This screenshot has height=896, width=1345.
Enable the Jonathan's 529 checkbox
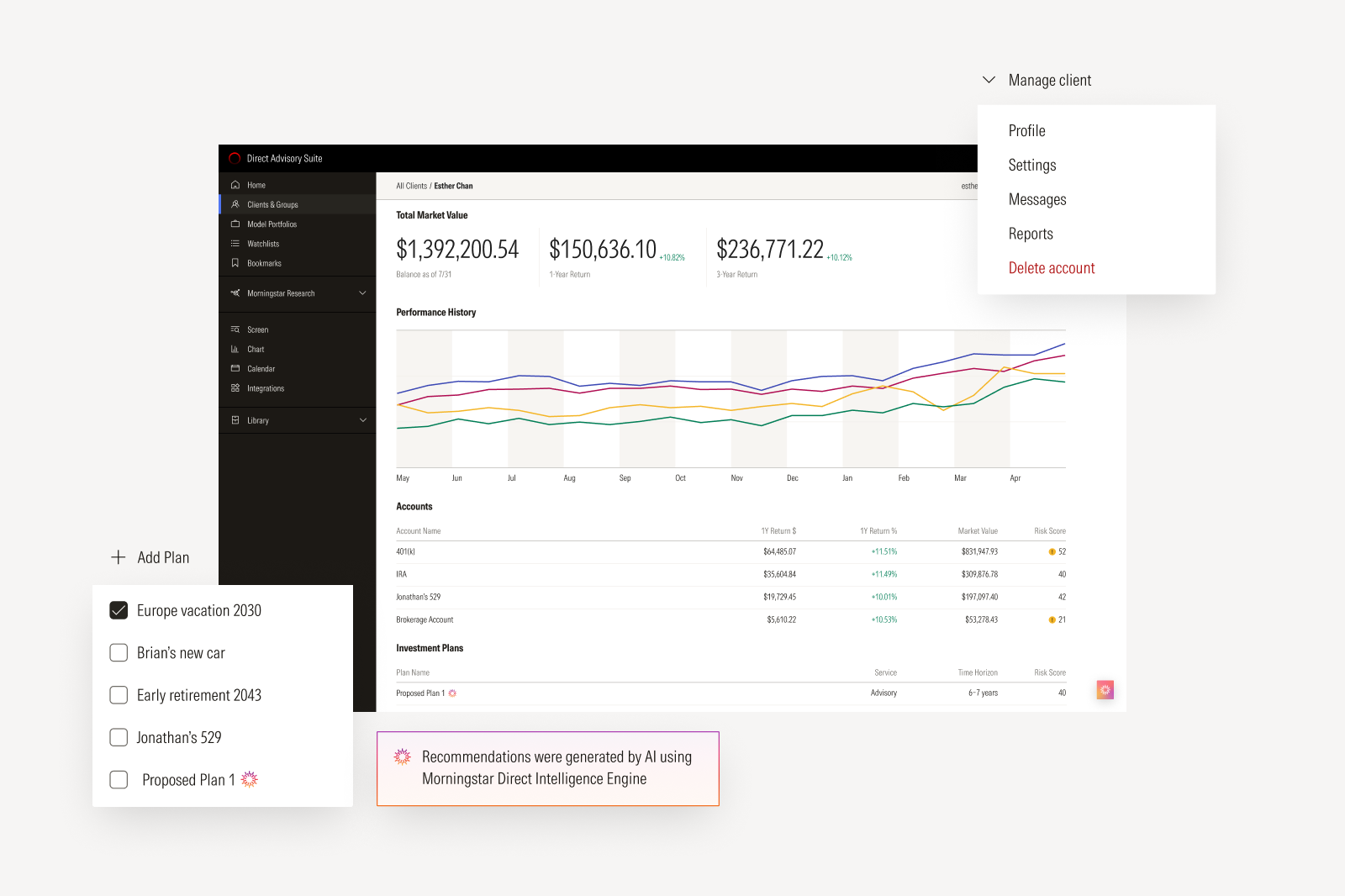coord(119,737)
